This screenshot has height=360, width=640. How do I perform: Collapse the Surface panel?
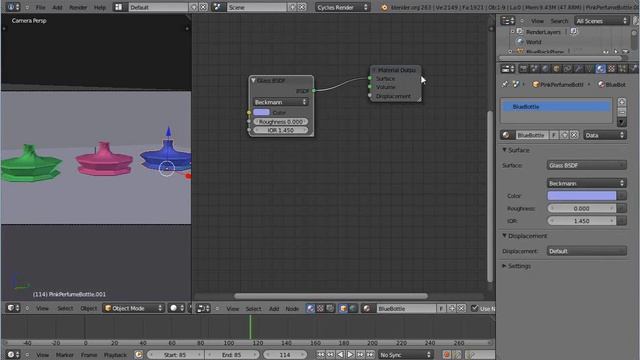click(504, 150)
